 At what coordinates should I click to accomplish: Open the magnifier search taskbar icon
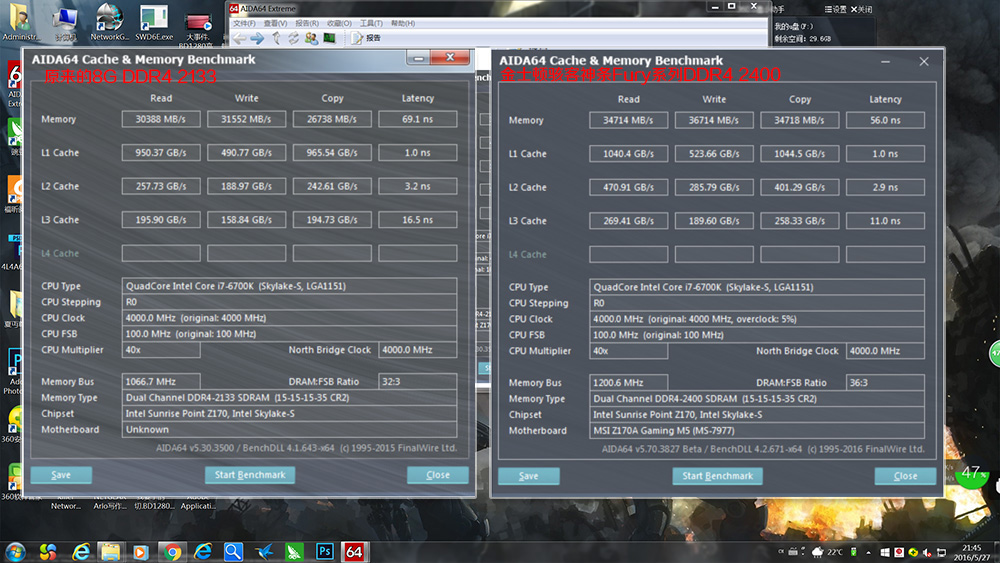point(233,552)
